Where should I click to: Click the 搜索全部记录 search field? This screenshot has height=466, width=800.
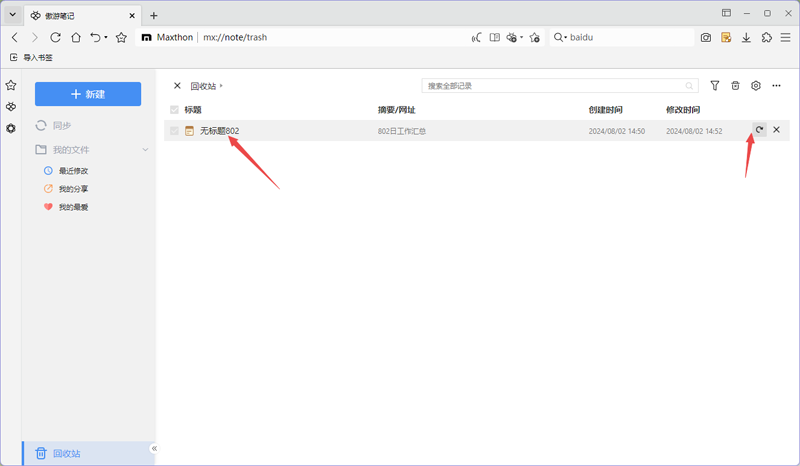[x=555, y=86]
